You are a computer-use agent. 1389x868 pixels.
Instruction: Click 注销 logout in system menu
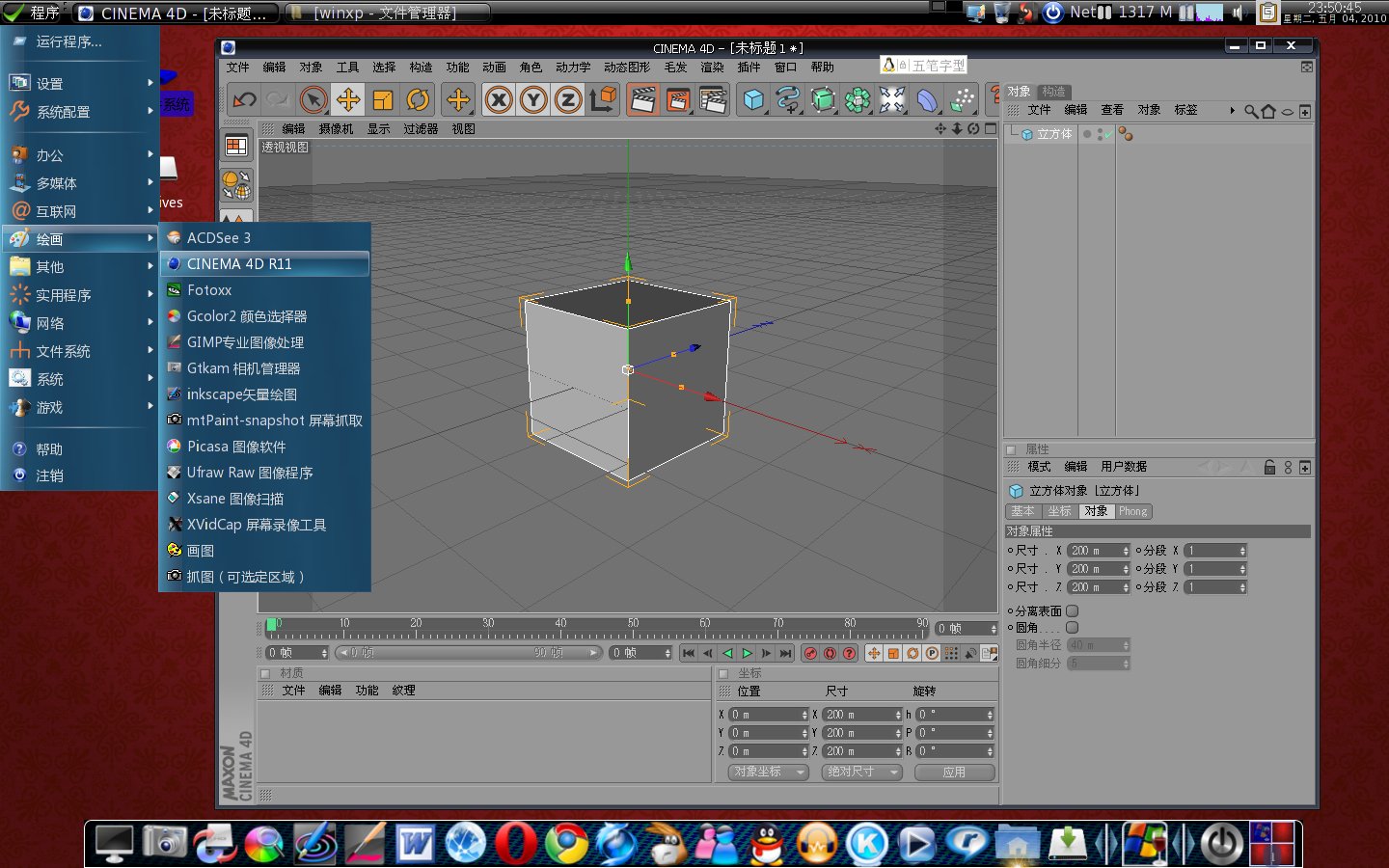(50, 475)
